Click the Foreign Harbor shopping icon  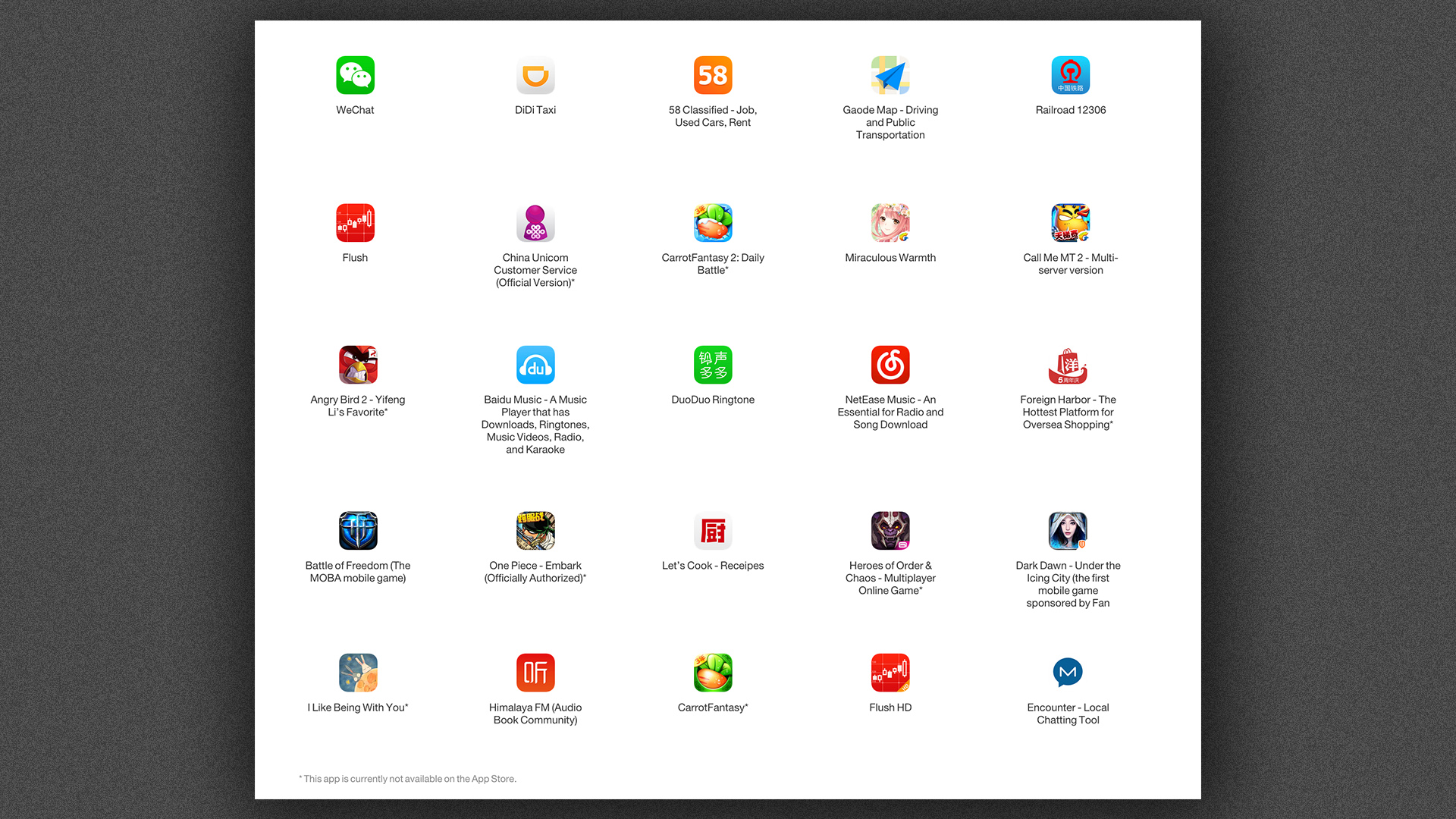point(1068,365)
